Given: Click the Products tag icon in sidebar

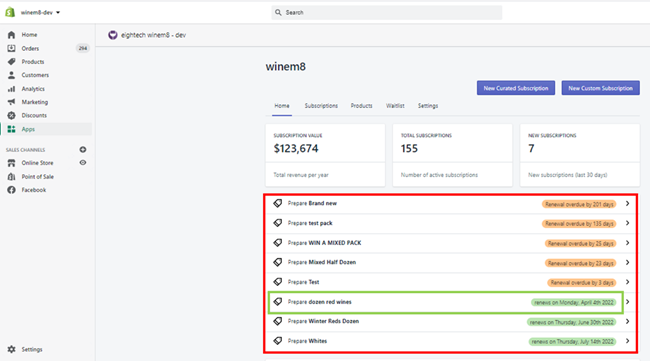Looking at the screenshot, I should [11, 62].
